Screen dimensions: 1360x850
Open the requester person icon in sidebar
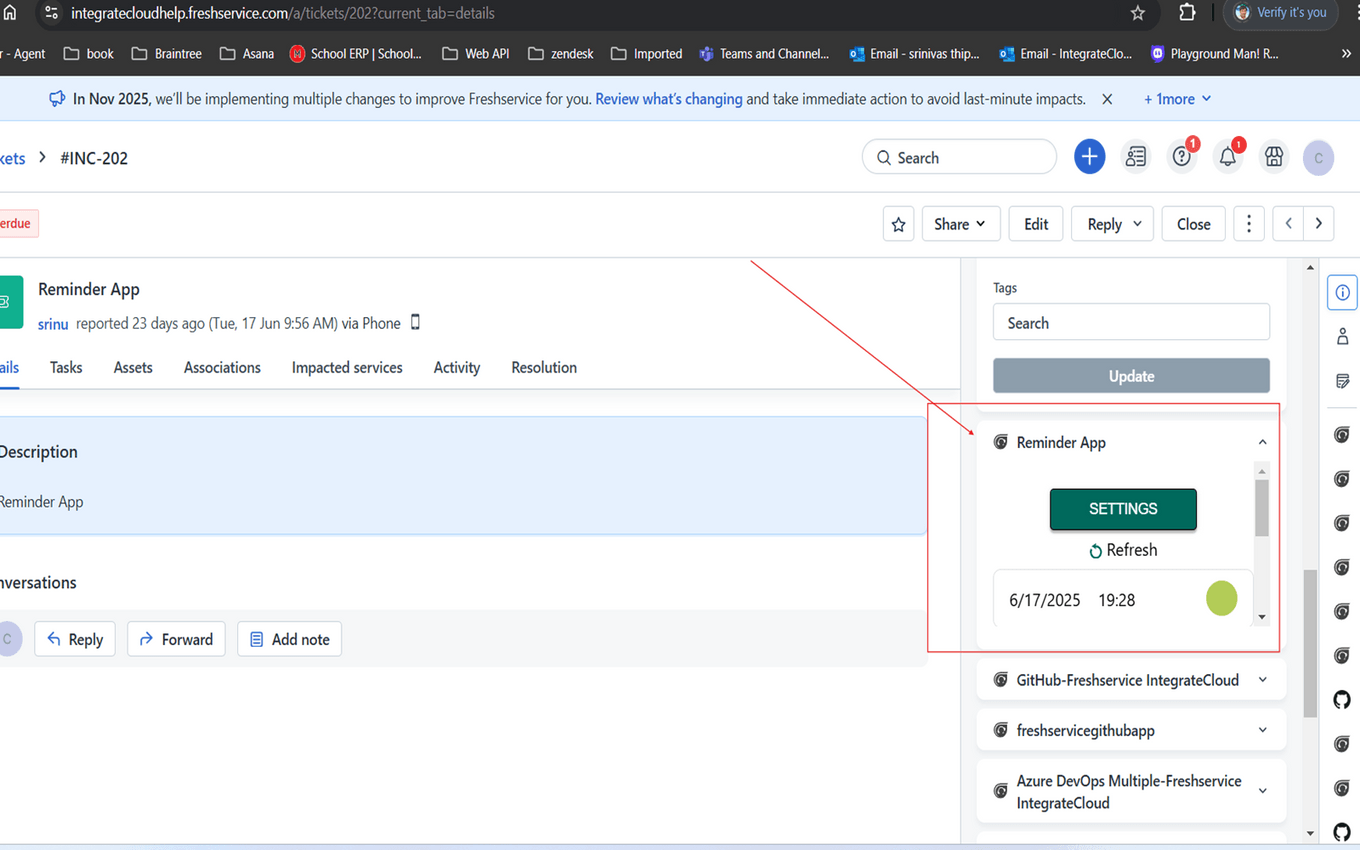(x=1342, y=337)
